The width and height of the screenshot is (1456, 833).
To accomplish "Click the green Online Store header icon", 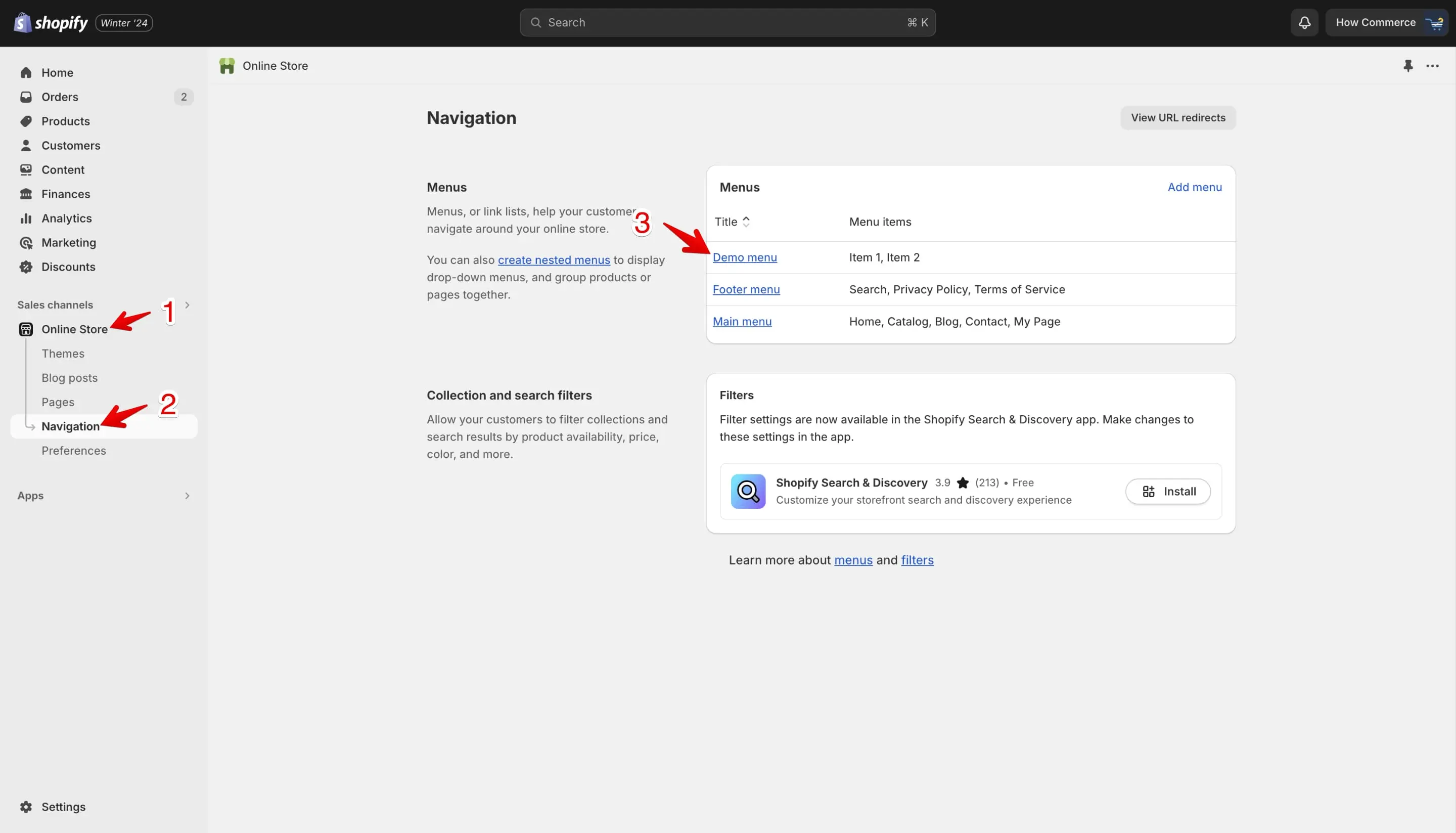I will pos(227,66).
